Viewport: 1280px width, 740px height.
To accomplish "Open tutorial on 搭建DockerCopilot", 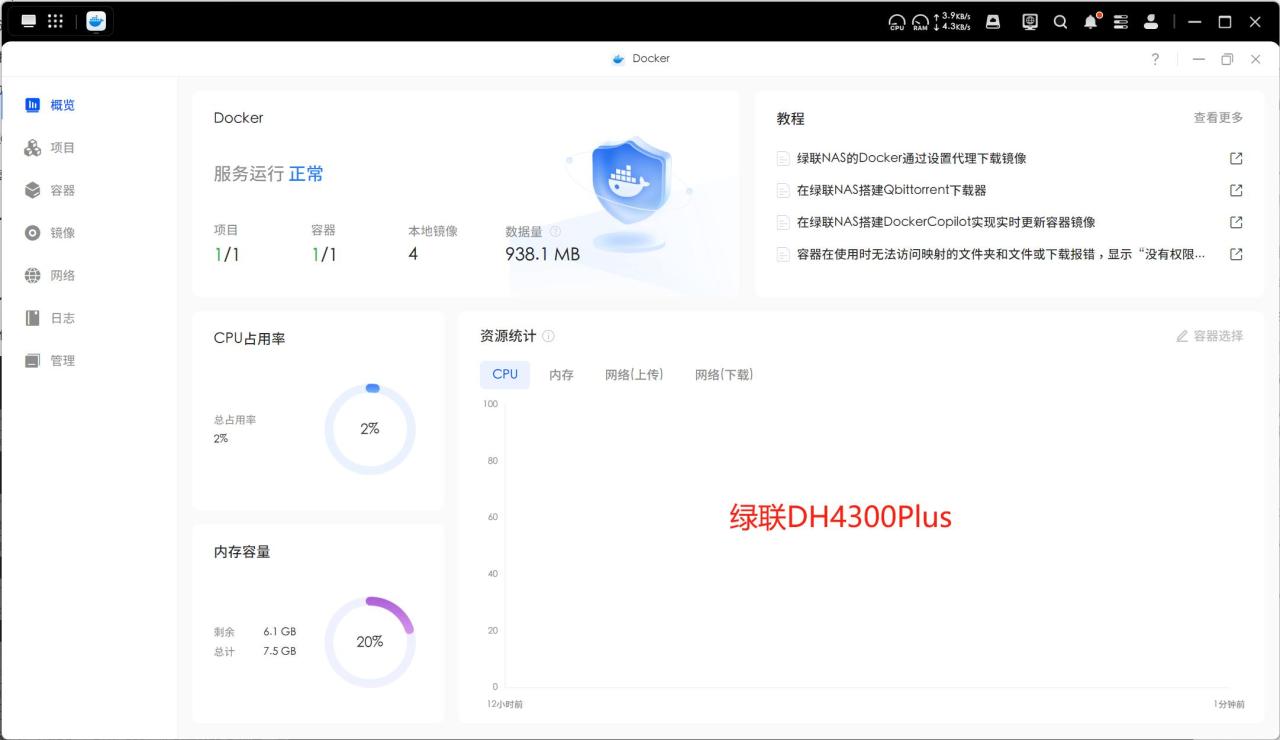I will click(x=946, y=222).
